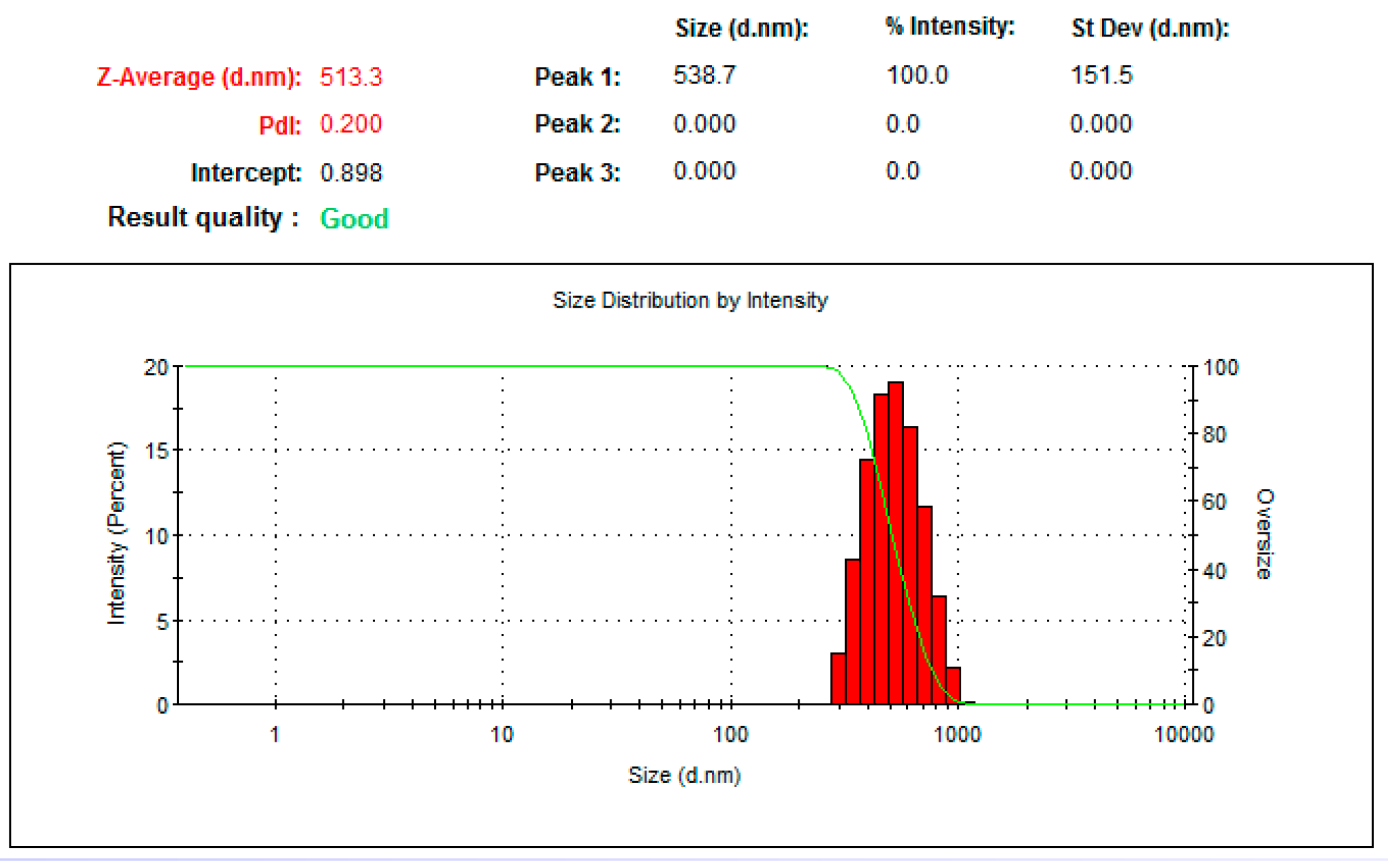1388x868 pixels.
Task: Click the 1000 tick label on x-axis
Action: pyautogui.click(x=957, y=734)
